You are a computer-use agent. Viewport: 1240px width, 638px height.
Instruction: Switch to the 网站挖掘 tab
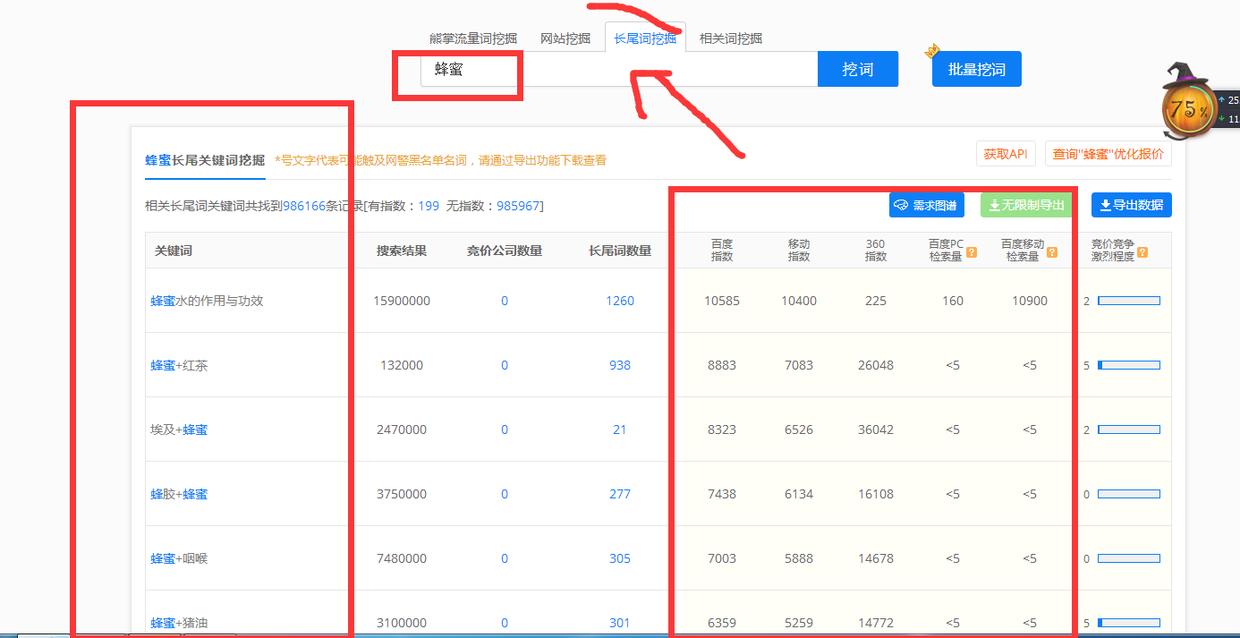click(566, 39)
